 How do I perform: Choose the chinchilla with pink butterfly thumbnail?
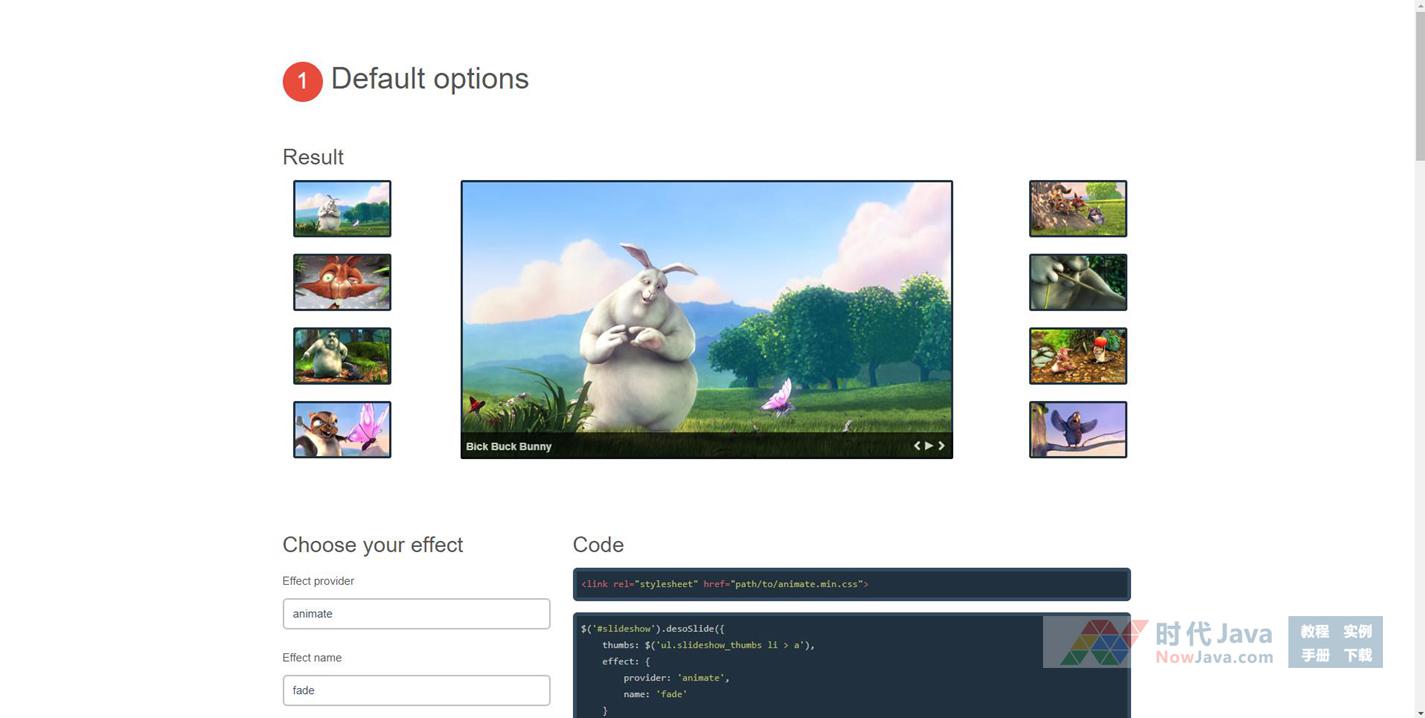click(x=342, y=430)
